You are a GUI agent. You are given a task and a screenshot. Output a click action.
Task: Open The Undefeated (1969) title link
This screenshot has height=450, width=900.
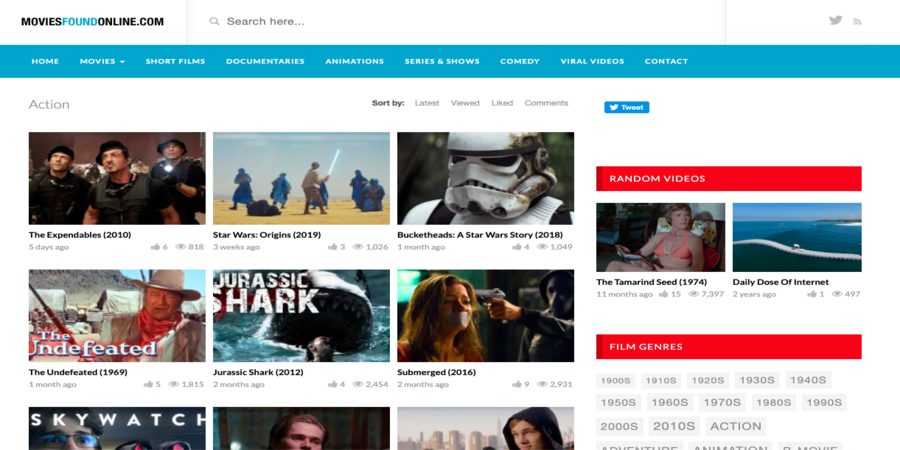point(78,372)
